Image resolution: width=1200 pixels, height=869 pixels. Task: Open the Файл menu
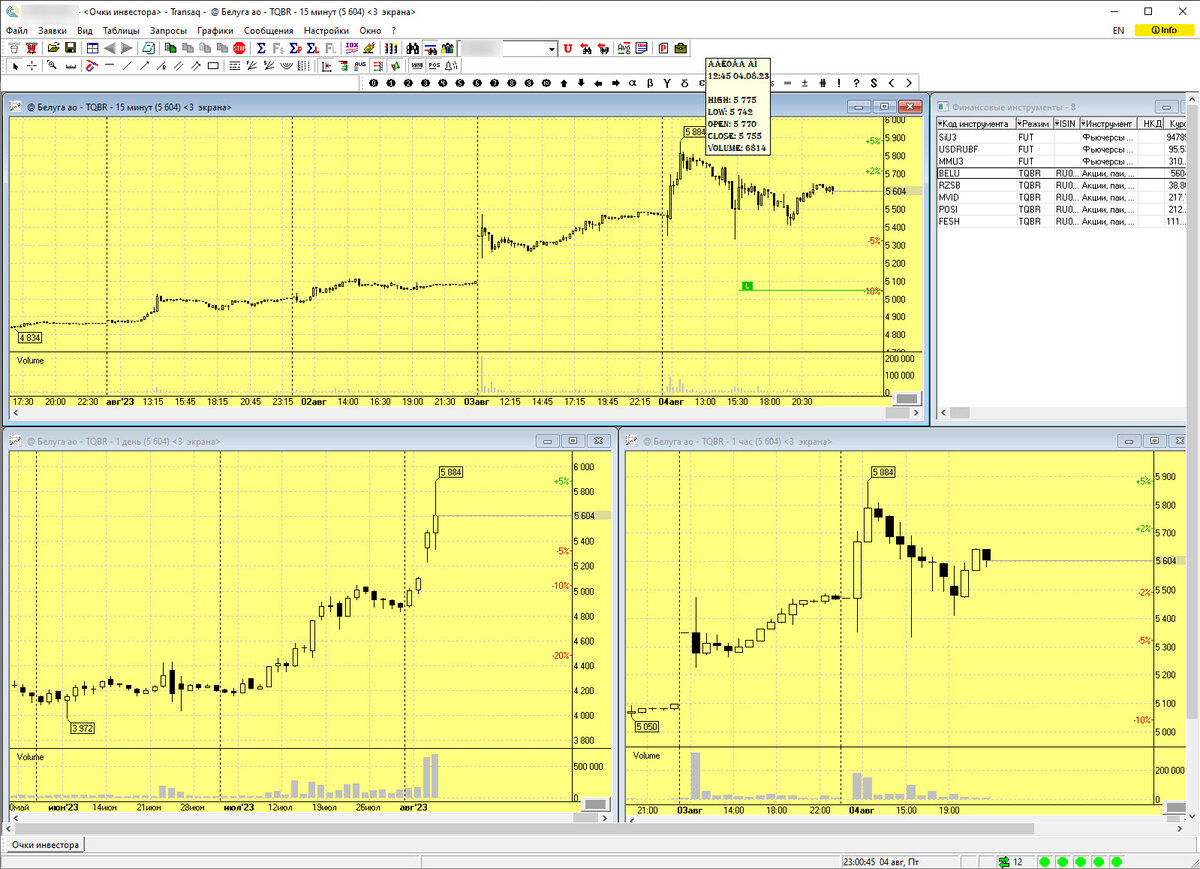tap(16, 30)
